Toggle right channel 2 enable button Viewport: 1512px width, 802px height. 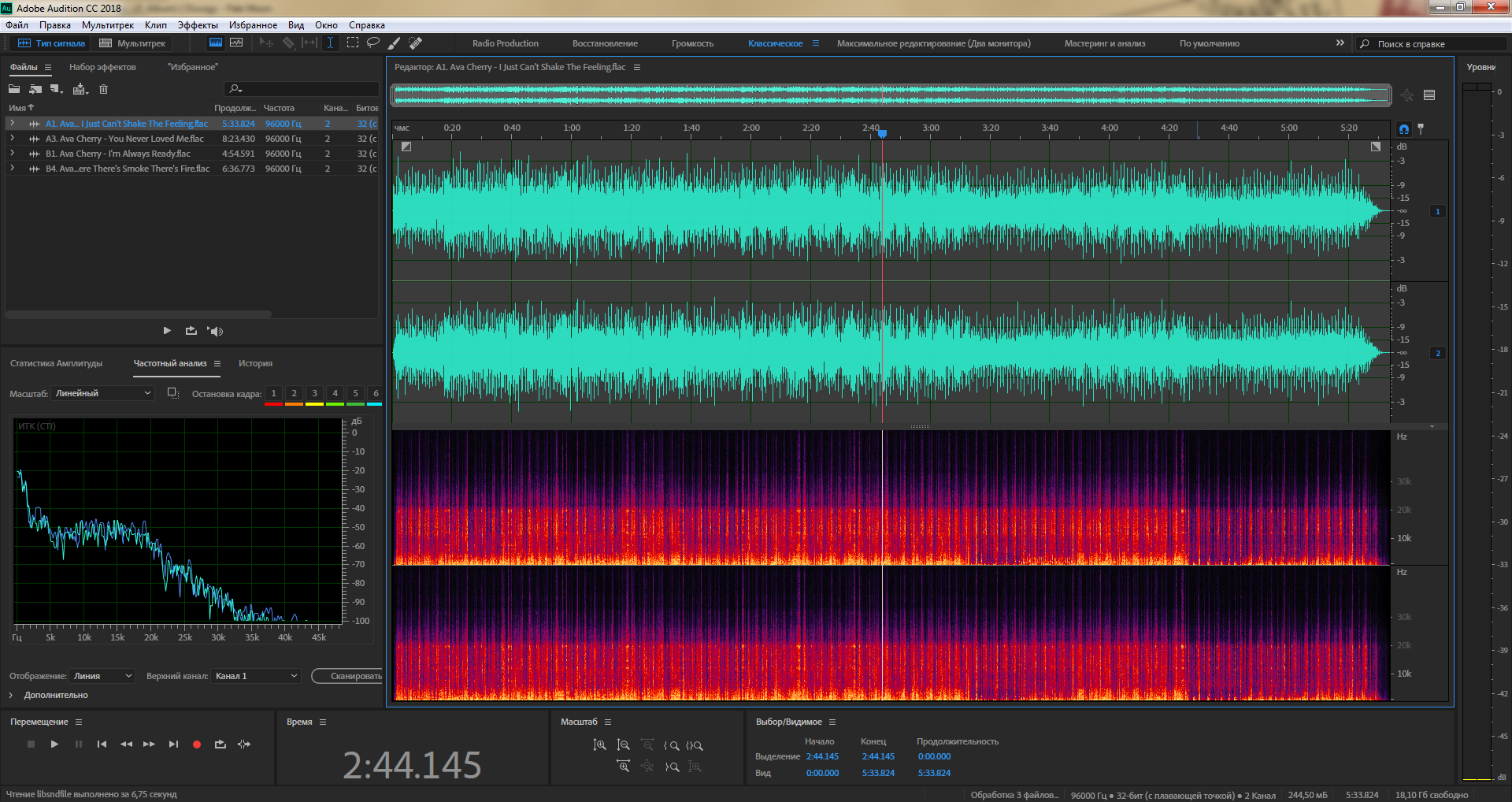[1438, 353]
